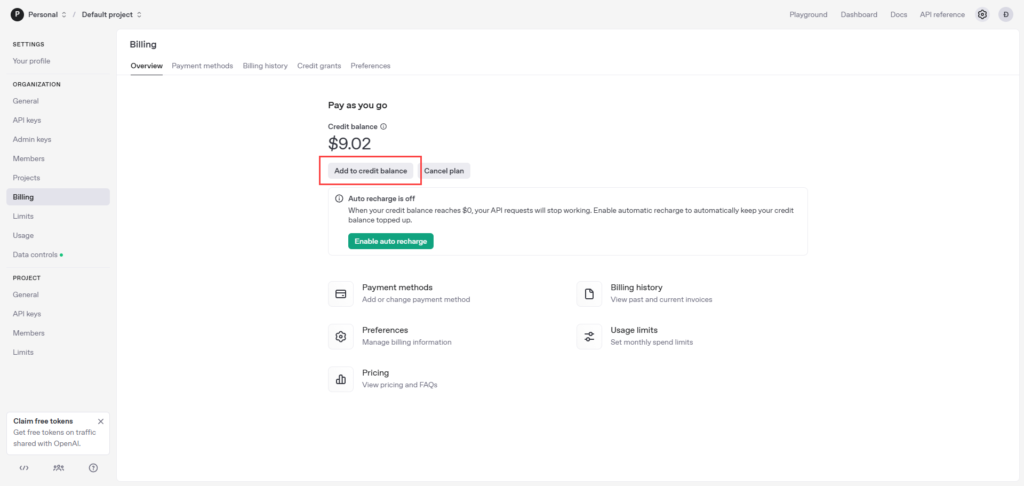The image size is (1024, 486).
Task: Open the people forum icon in sidebar bottom
Action: 59,468
